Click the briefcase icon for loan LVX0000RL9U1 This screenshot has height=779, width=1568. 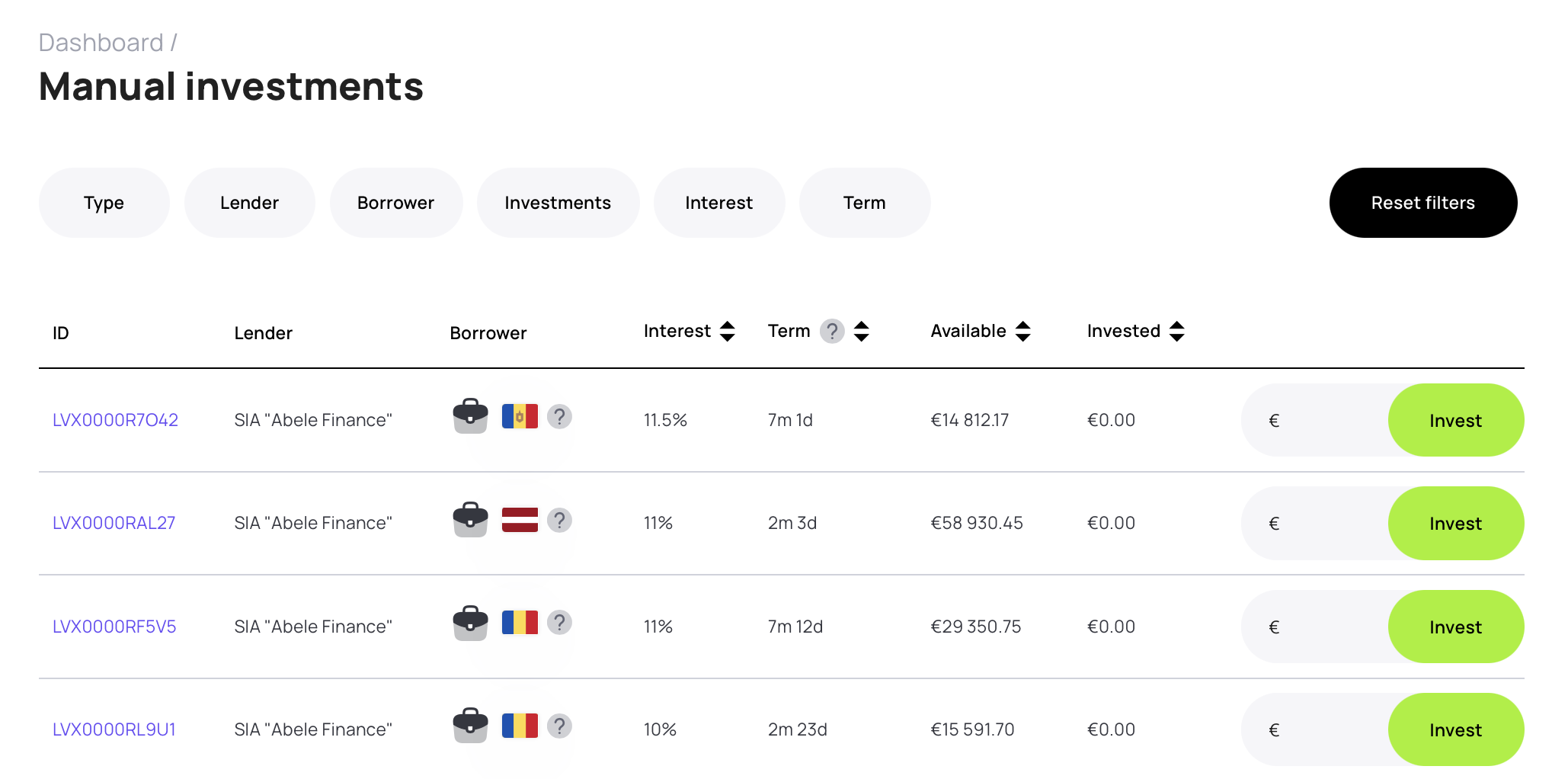tap(470, 726)
